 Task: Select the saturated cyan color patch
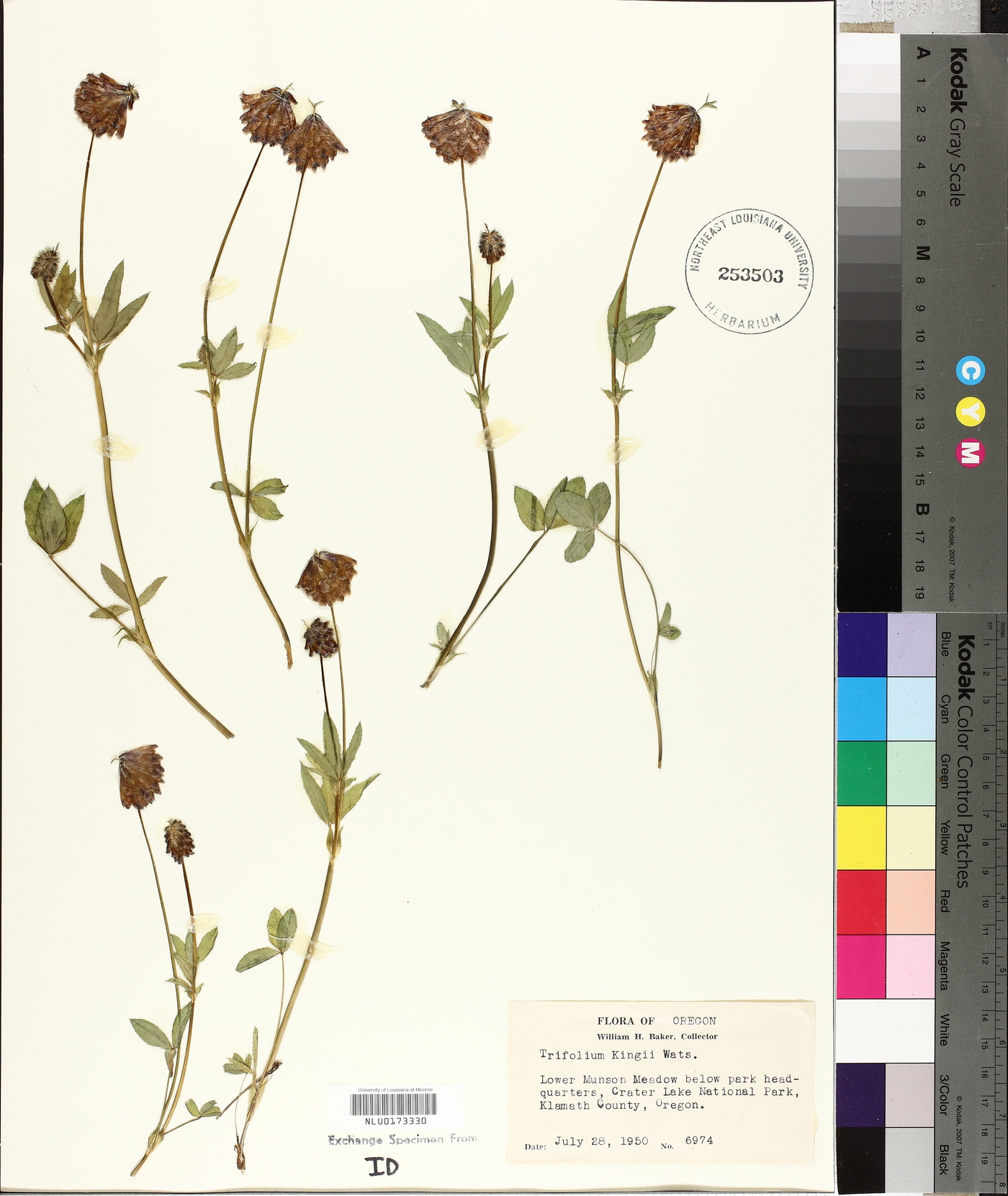click(861, 709)
